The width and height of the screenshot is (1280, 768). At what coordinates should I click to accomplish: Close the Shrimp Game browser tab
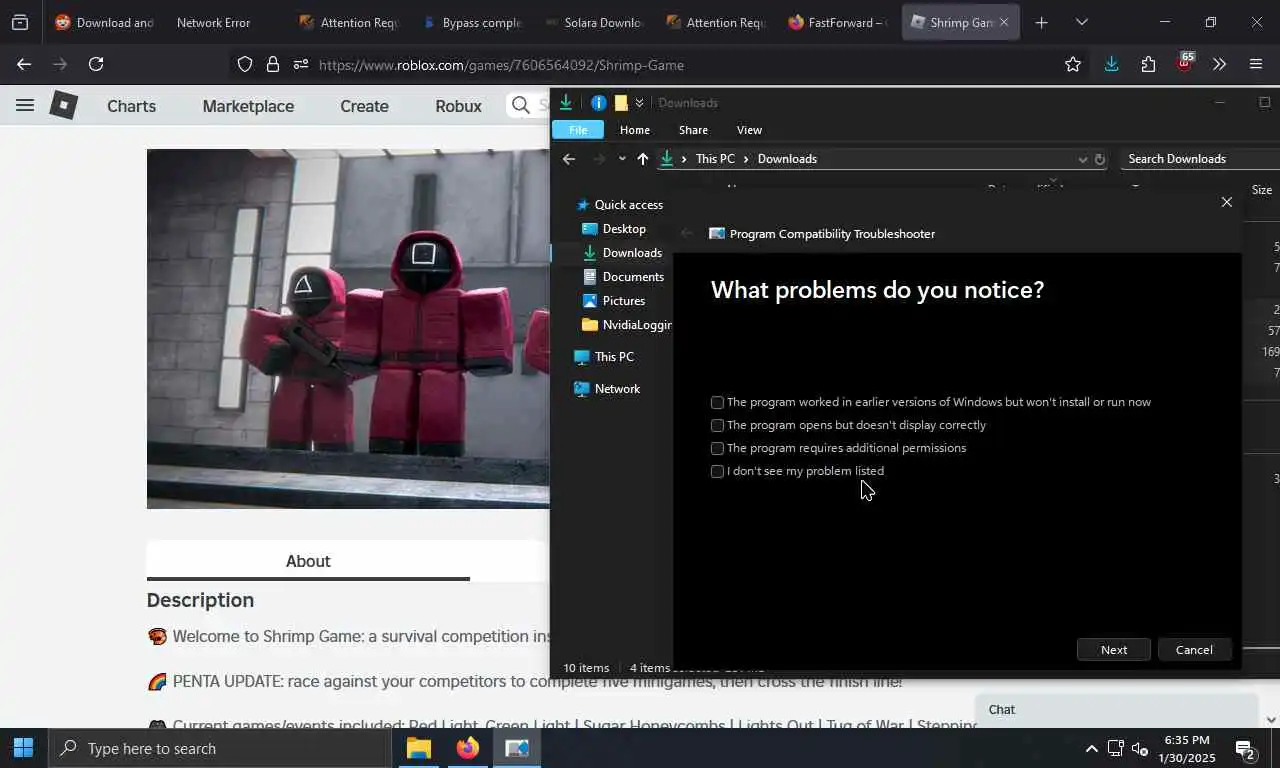pyautogui.click(x=1004, y=22)
